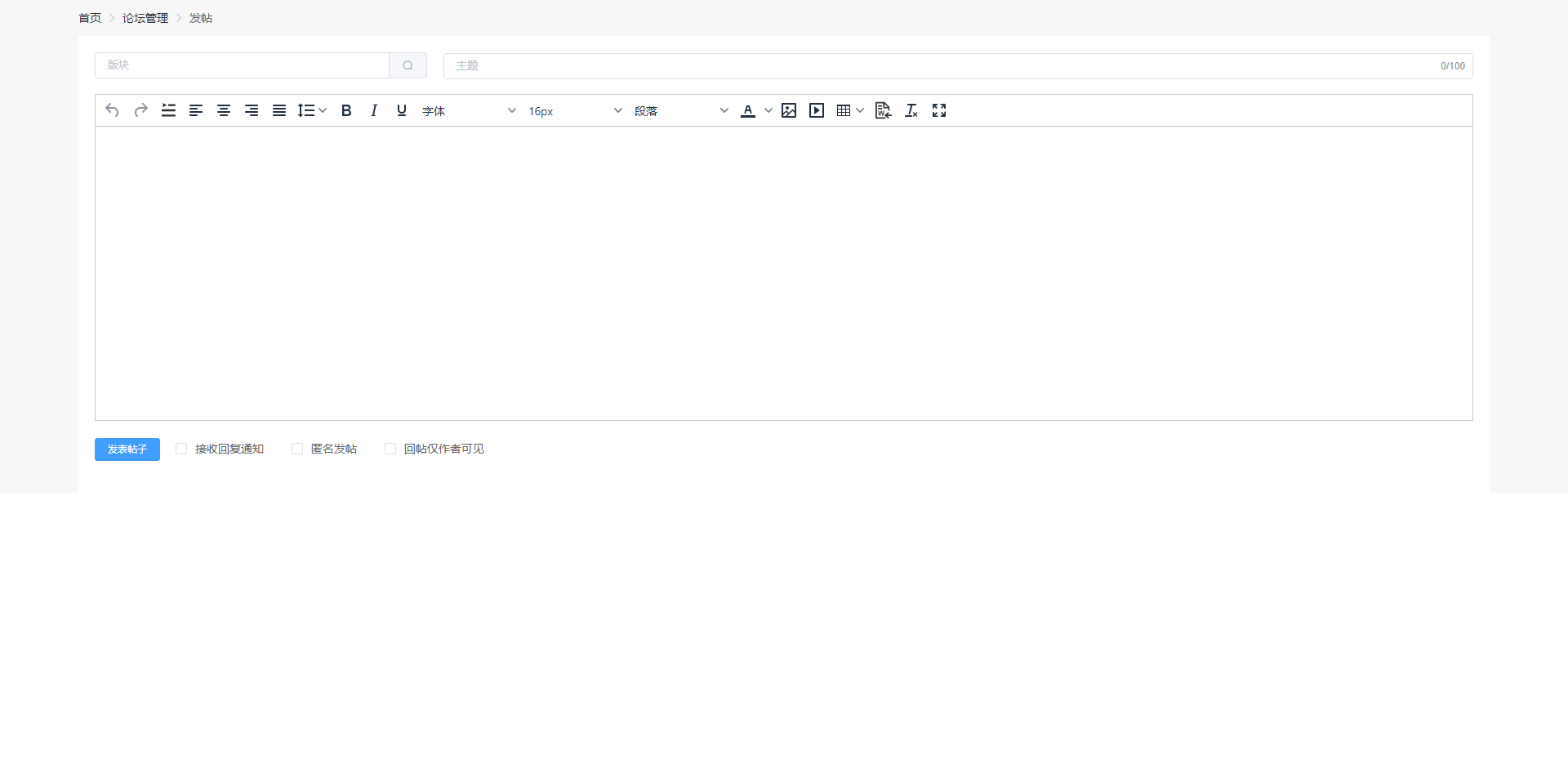The width and height of the screenshot is (1568, 760).
Task: Align text to the left
Action: click(196, 110)
